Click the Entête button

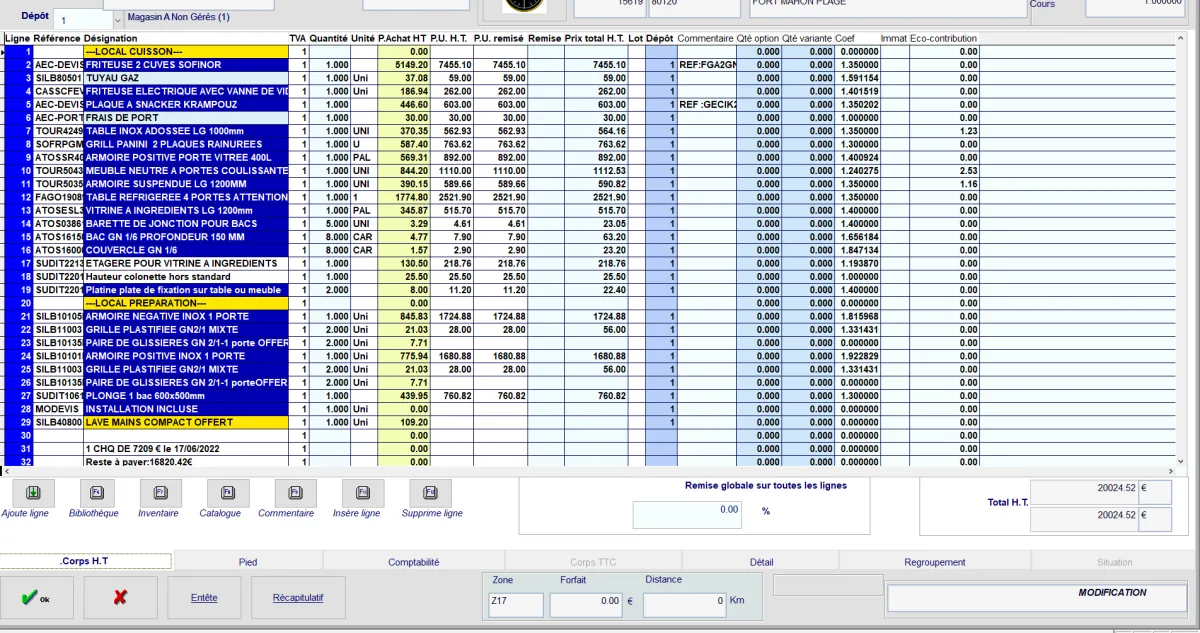[x=204, y=597]
